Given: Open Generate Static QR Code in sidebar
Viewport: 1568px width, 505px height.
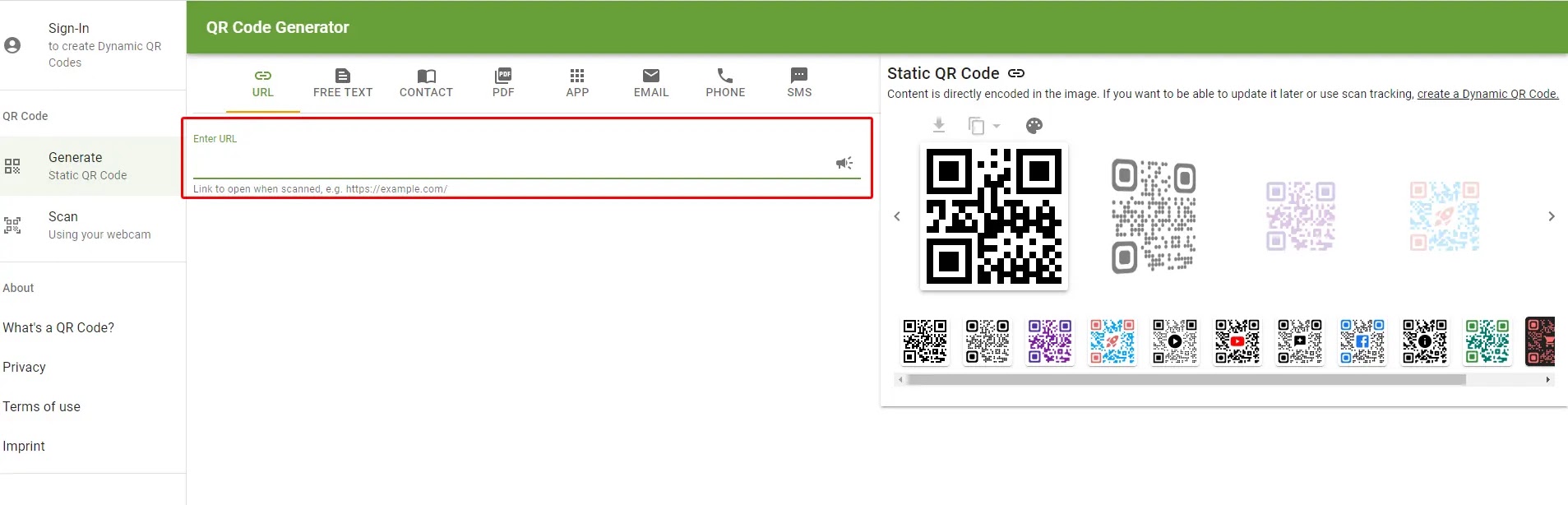Looking at the screenshot, I should [93, 166].
